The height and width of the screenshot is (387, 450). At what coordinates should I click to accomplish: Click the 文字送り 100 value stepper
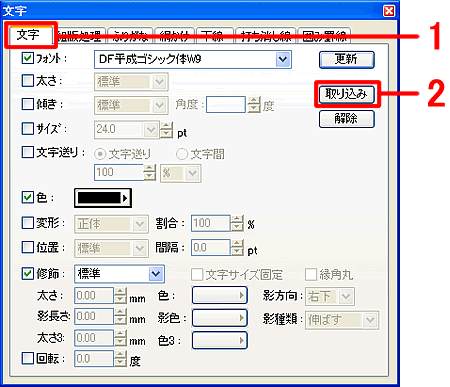149,172
